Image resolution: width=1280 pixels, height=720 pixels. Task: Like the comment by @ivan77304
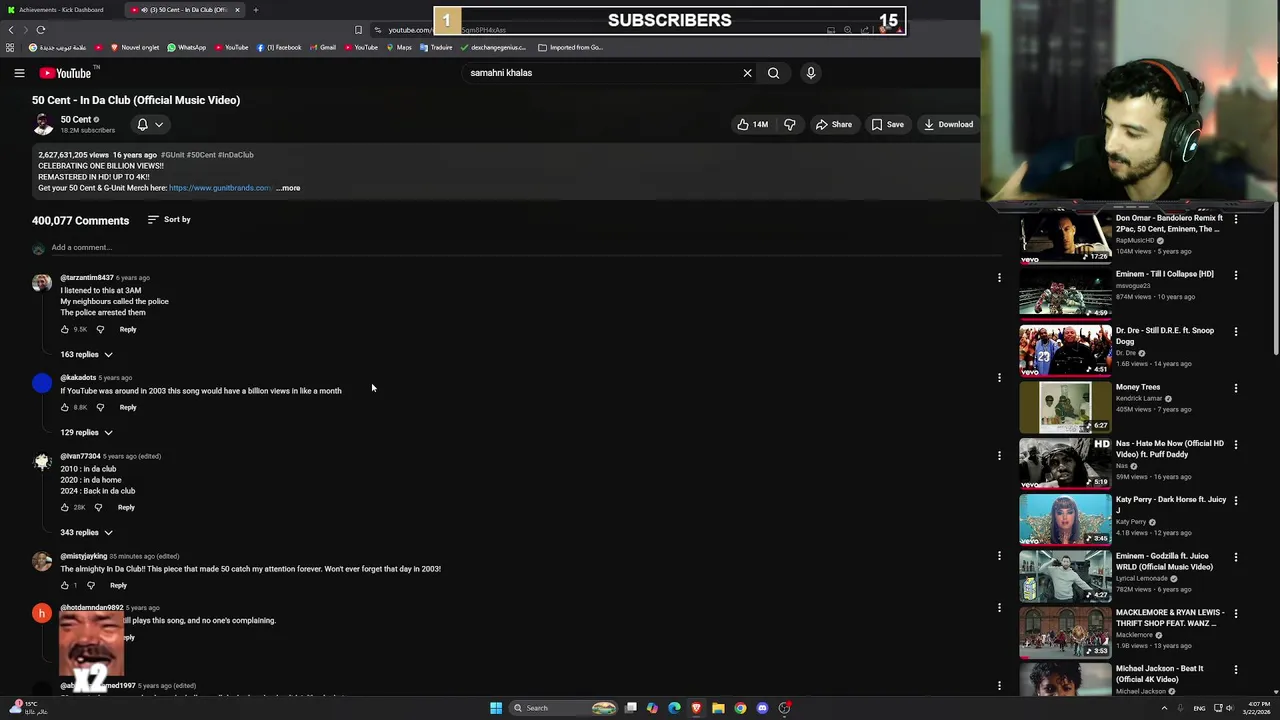(65, 508)
